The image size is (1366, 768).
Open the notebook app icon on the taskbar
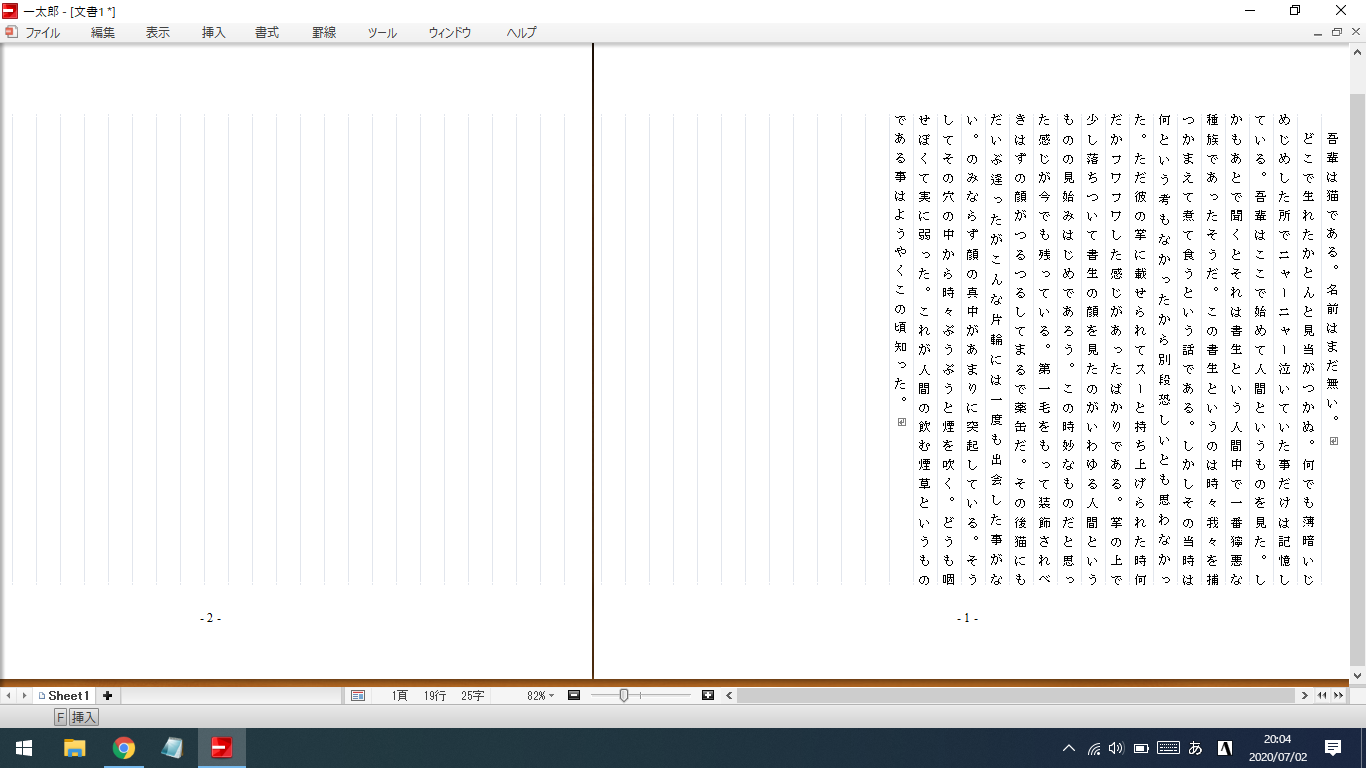(172, 748)
